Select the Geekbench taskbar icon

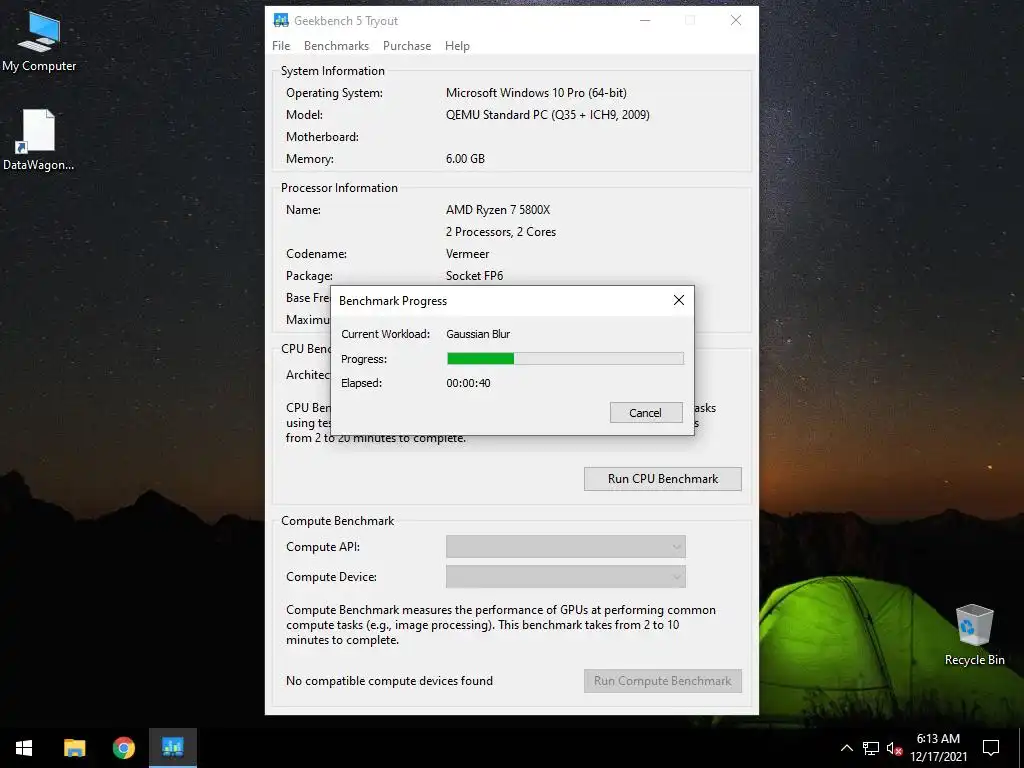(x=172, y=748)
